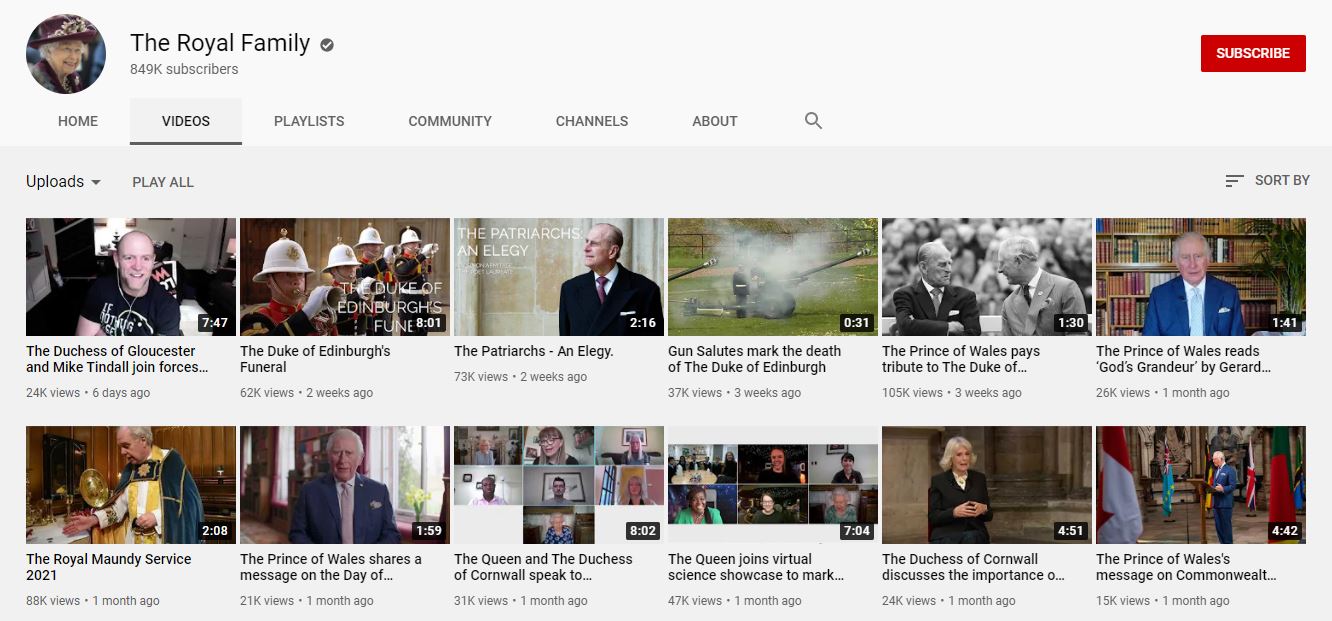Open Prince of Wales shares a message thumbnail
This screenshot has height=621, width=1332.
pyautogui.click(x=345, y=485)
